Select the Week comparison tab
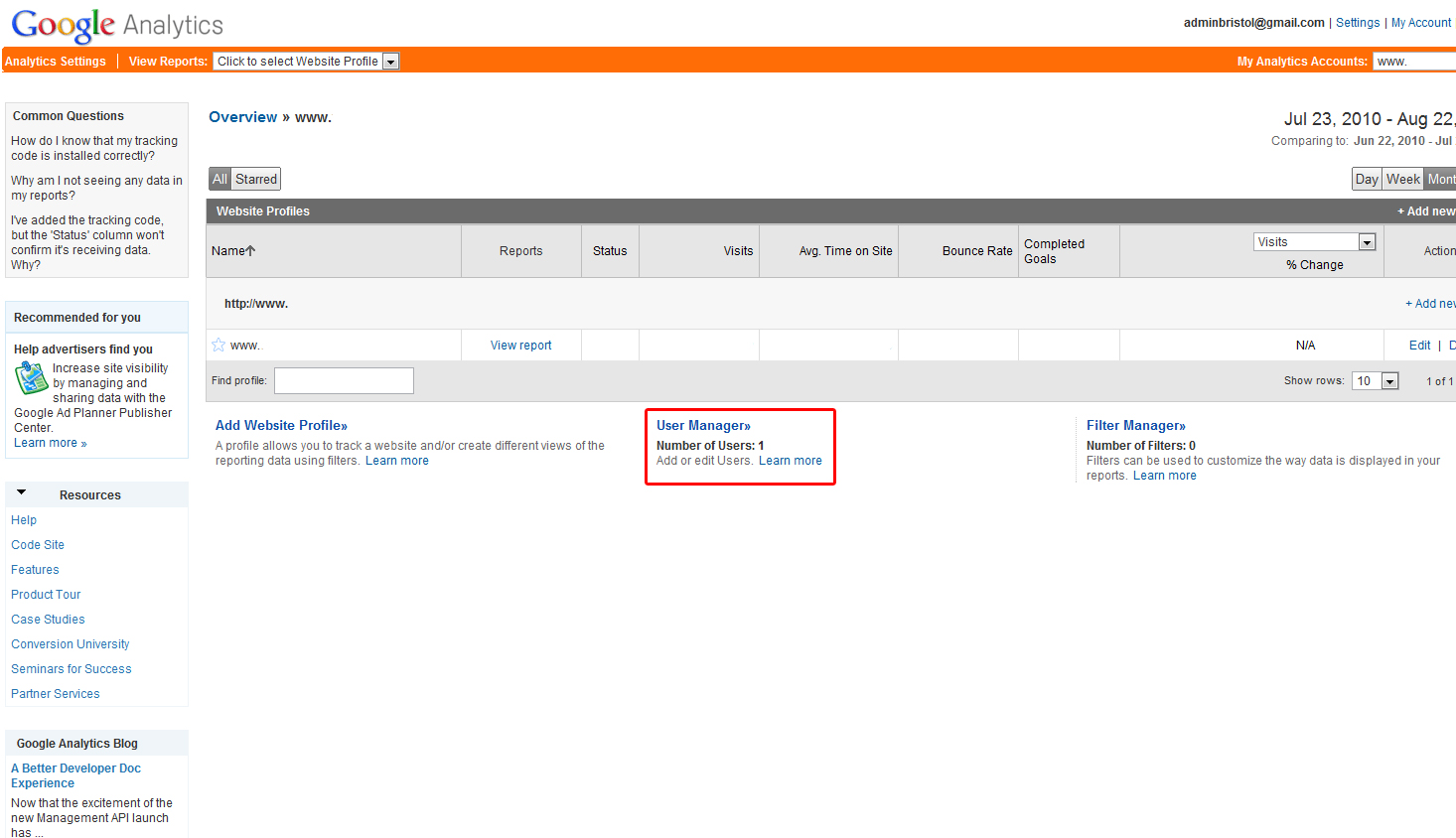Screen dimensions: 1456x838 pyautogui.click(x=1402, y=179)
